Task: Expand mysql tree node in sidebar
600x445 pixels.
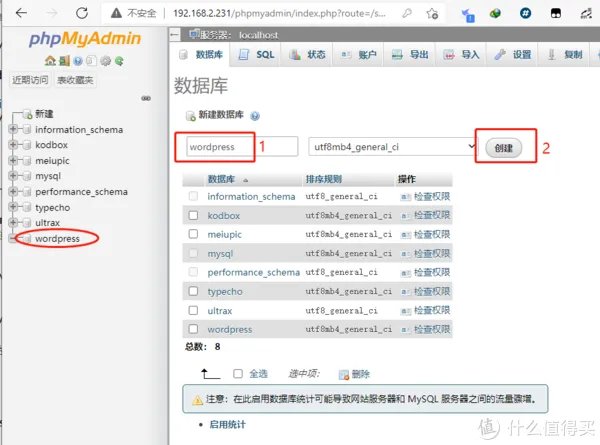Action: pyautogui.click(x=13, y=176)
